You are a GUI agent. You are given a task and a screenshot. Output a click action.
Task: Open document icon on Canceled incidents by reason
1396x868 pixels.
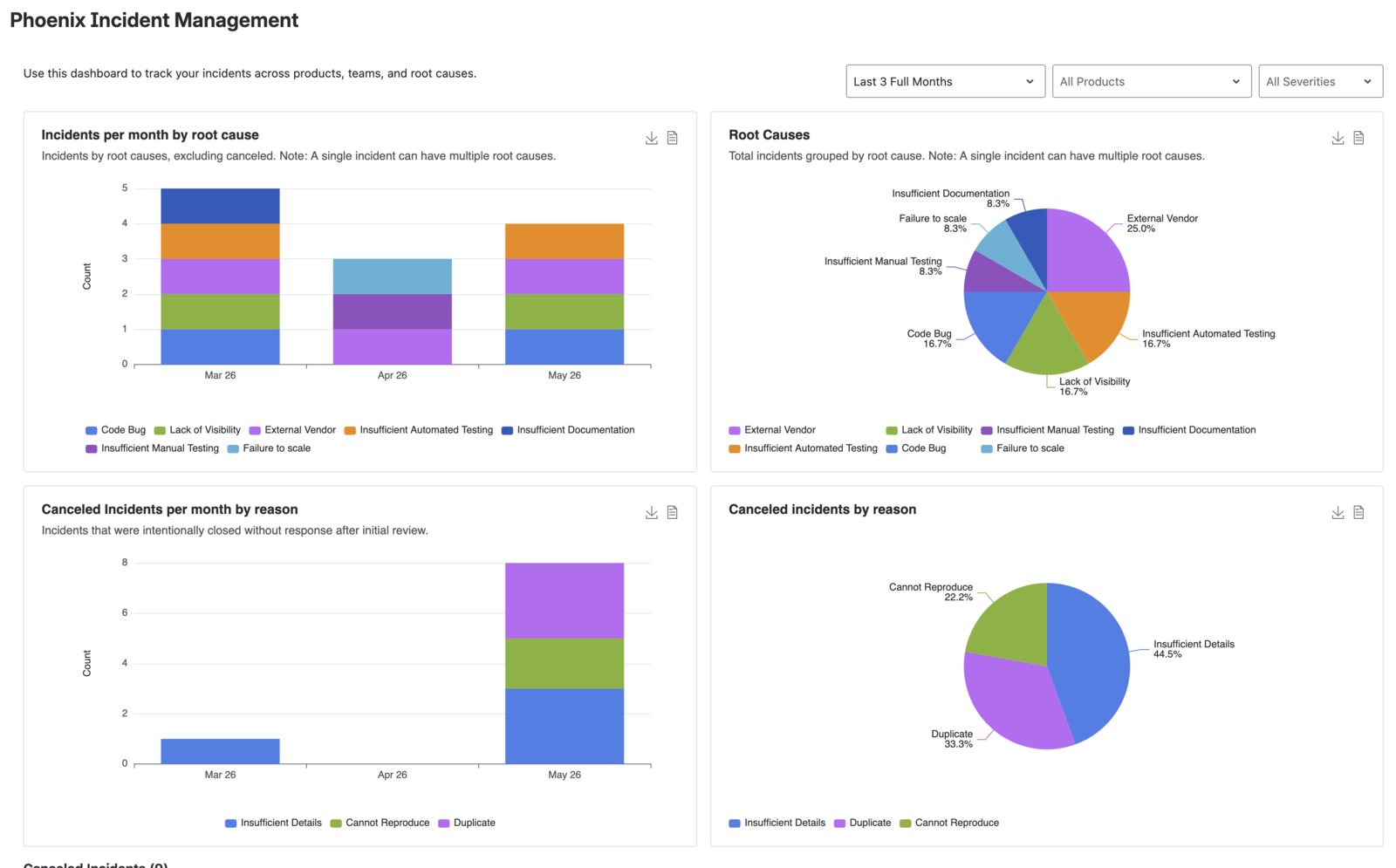(1358, 512)
